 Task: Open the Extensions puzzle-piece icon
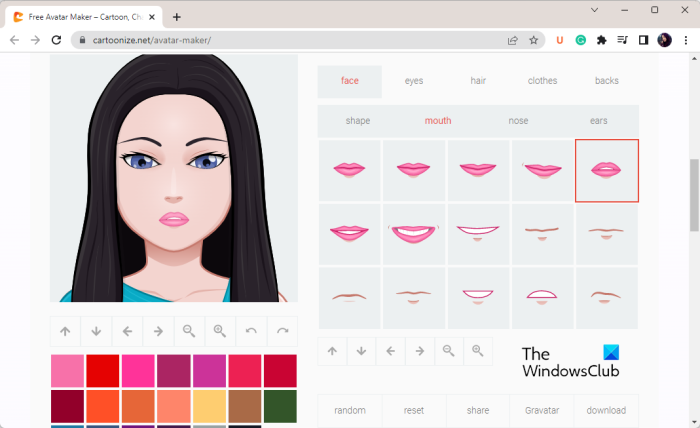(x=601, y=40)
